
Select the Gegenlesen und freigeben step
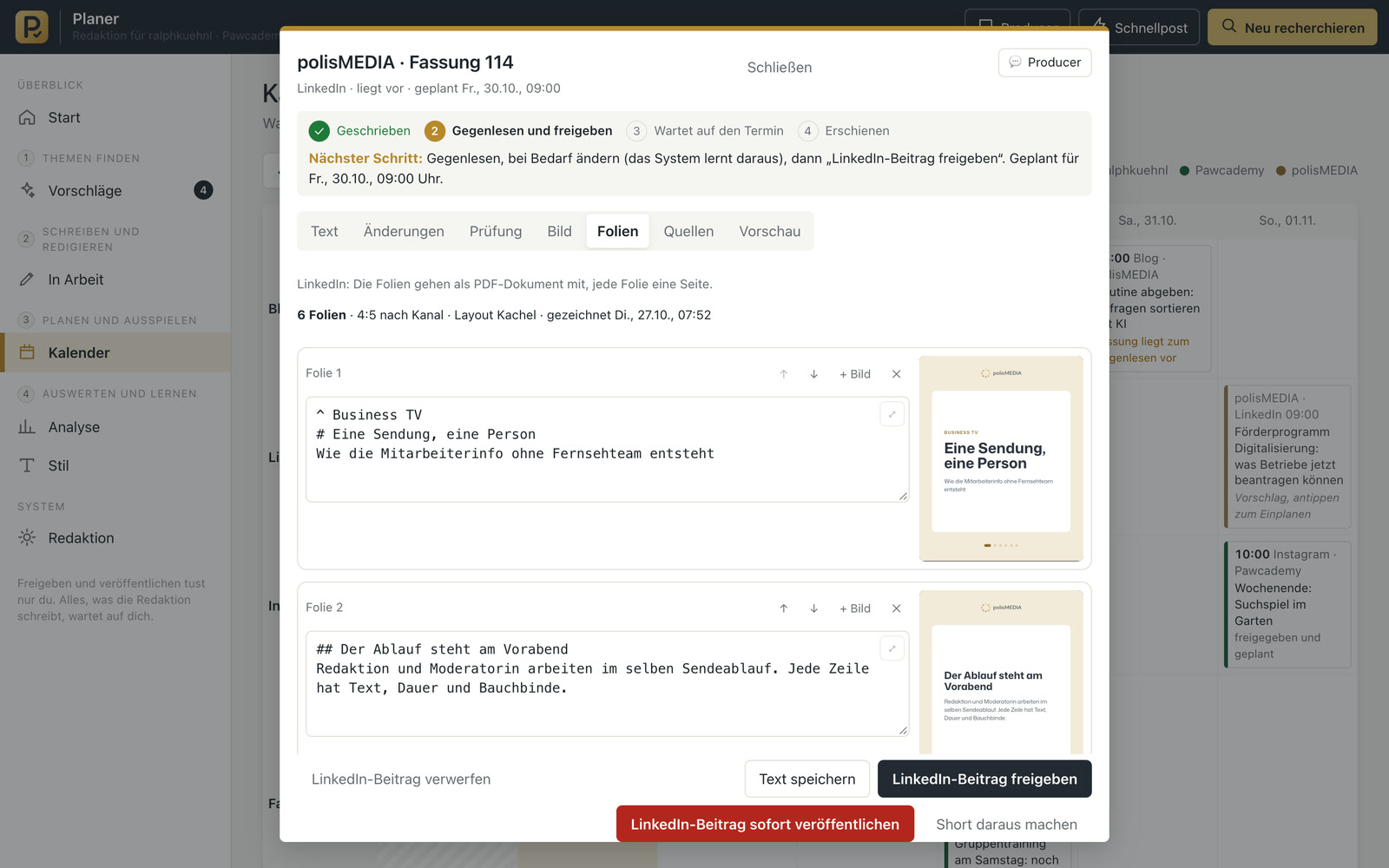tap(518, 130)
